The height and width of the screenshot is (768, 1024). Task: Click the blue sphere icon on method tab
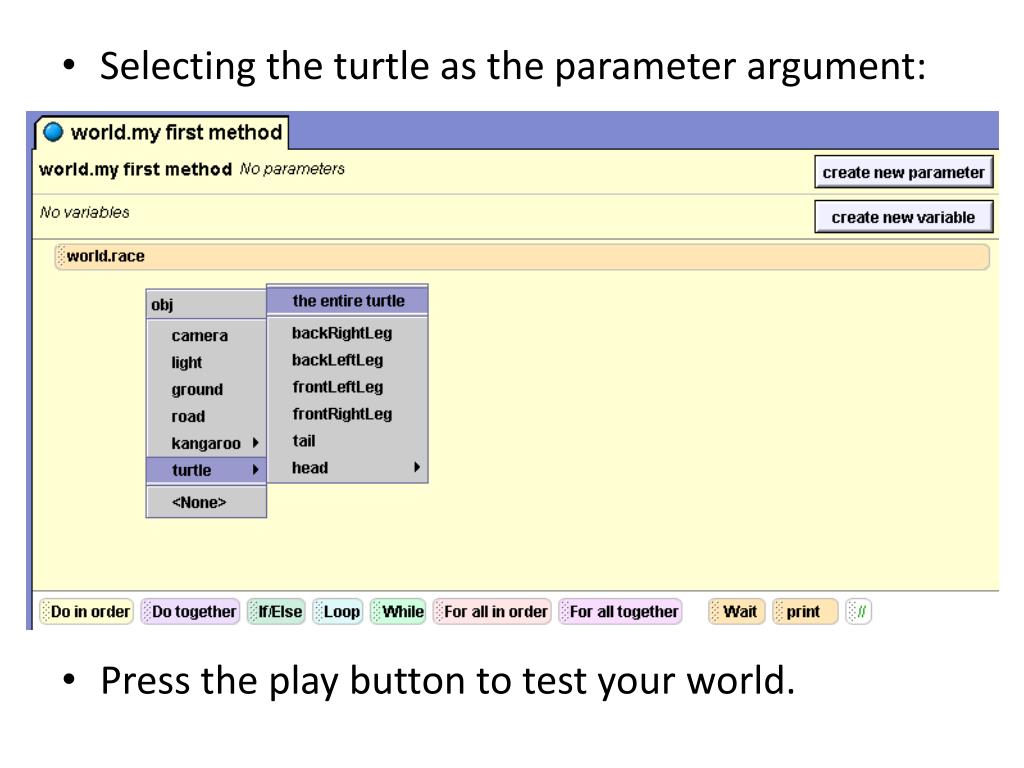click(x=53, y=132)
